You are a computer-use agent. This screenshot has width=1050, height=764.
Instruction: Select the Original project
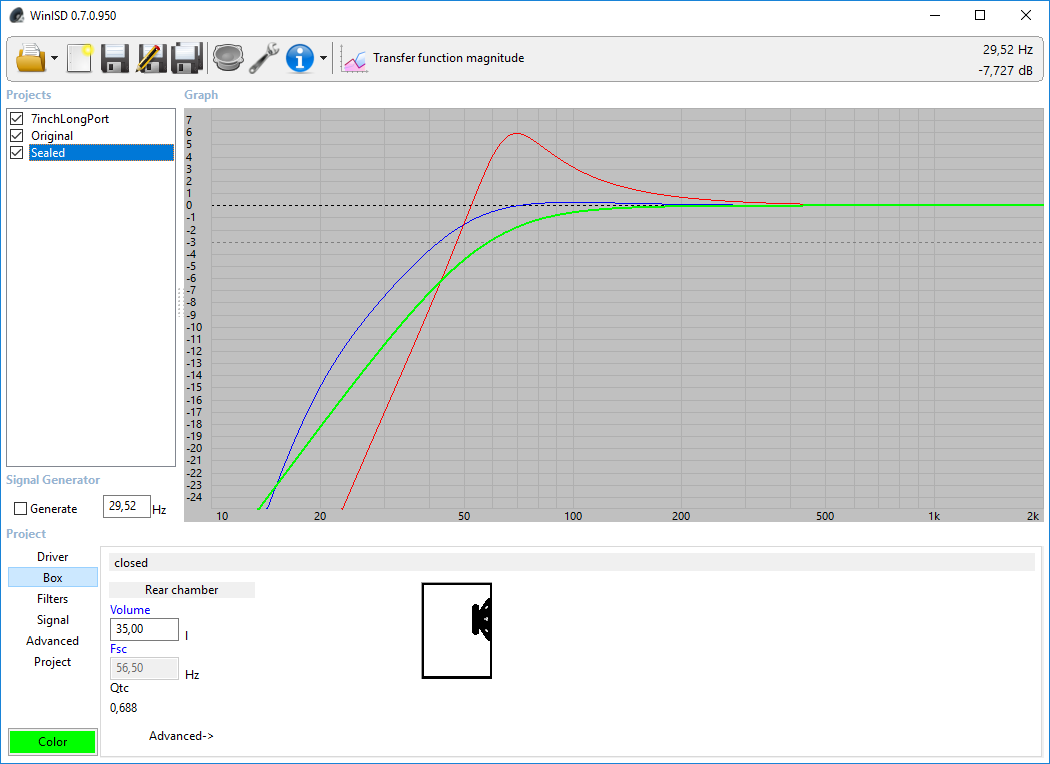click(52, 135)
